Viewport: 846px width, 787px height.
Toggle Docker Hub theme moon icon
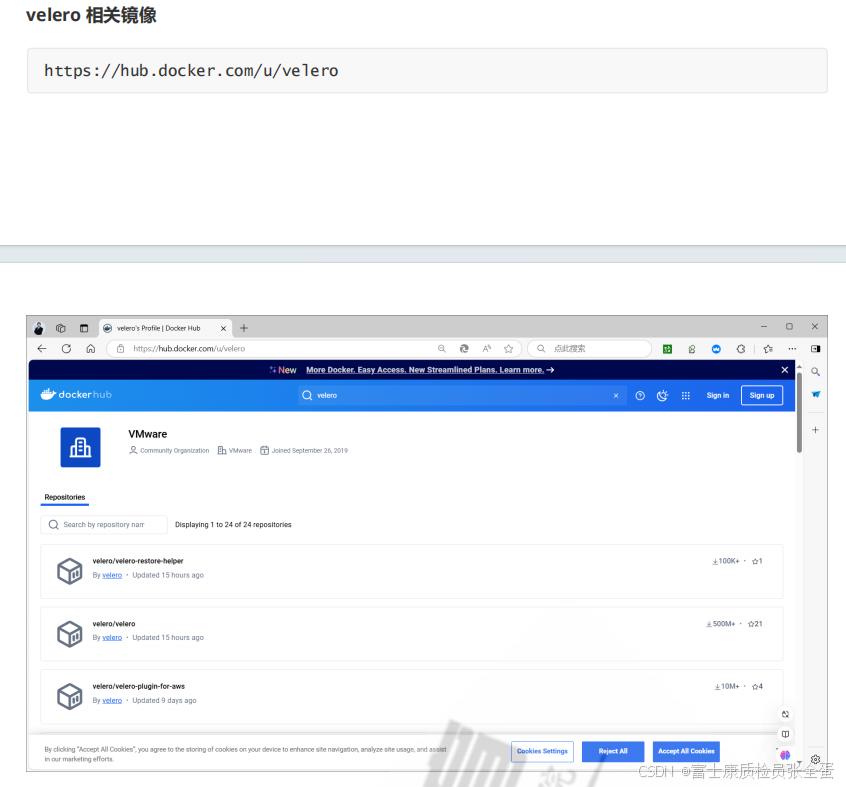coord(663,395)
